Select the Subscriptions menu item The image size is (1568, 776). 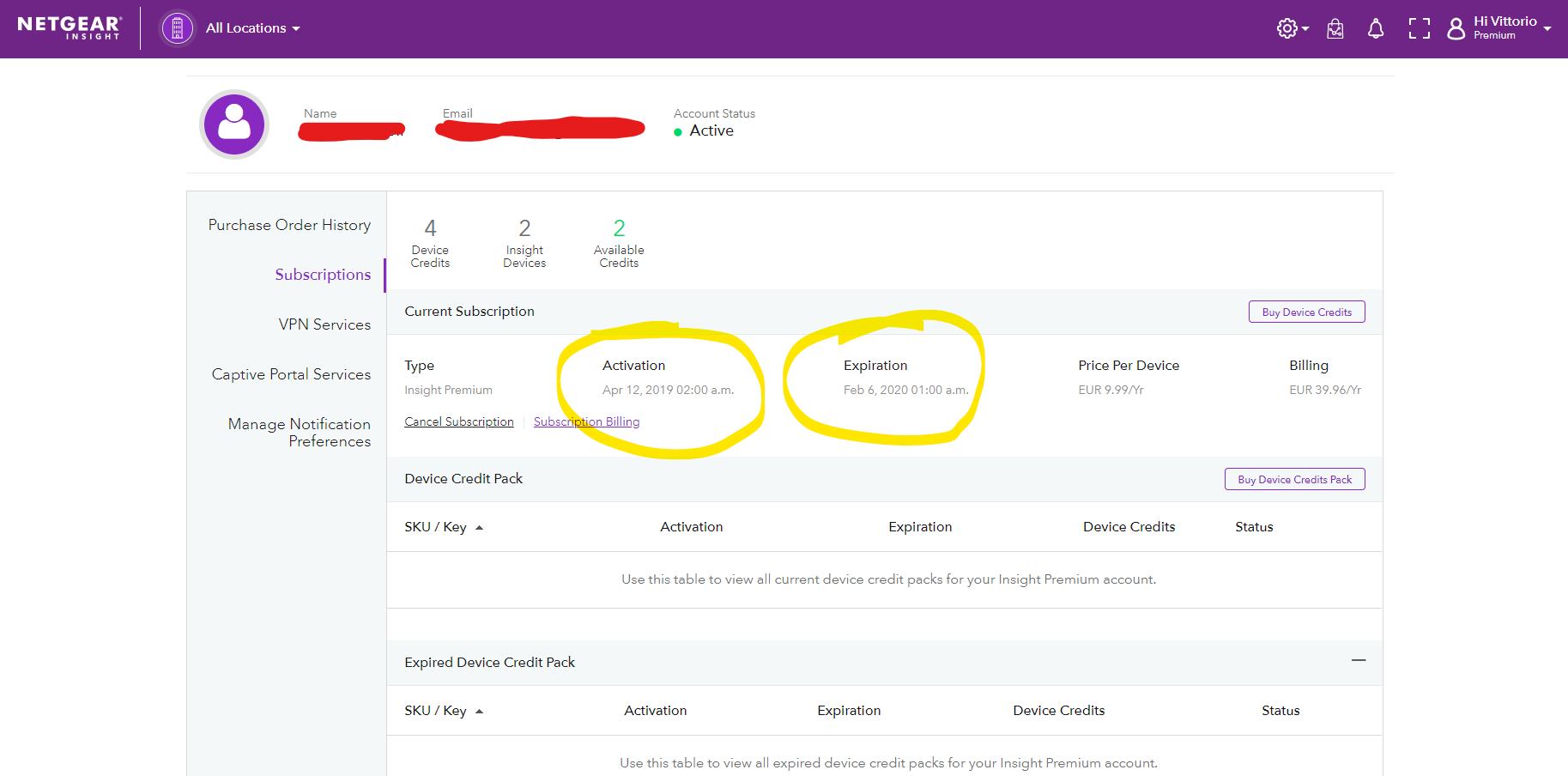pyautogui.click(x=323, y=275)
